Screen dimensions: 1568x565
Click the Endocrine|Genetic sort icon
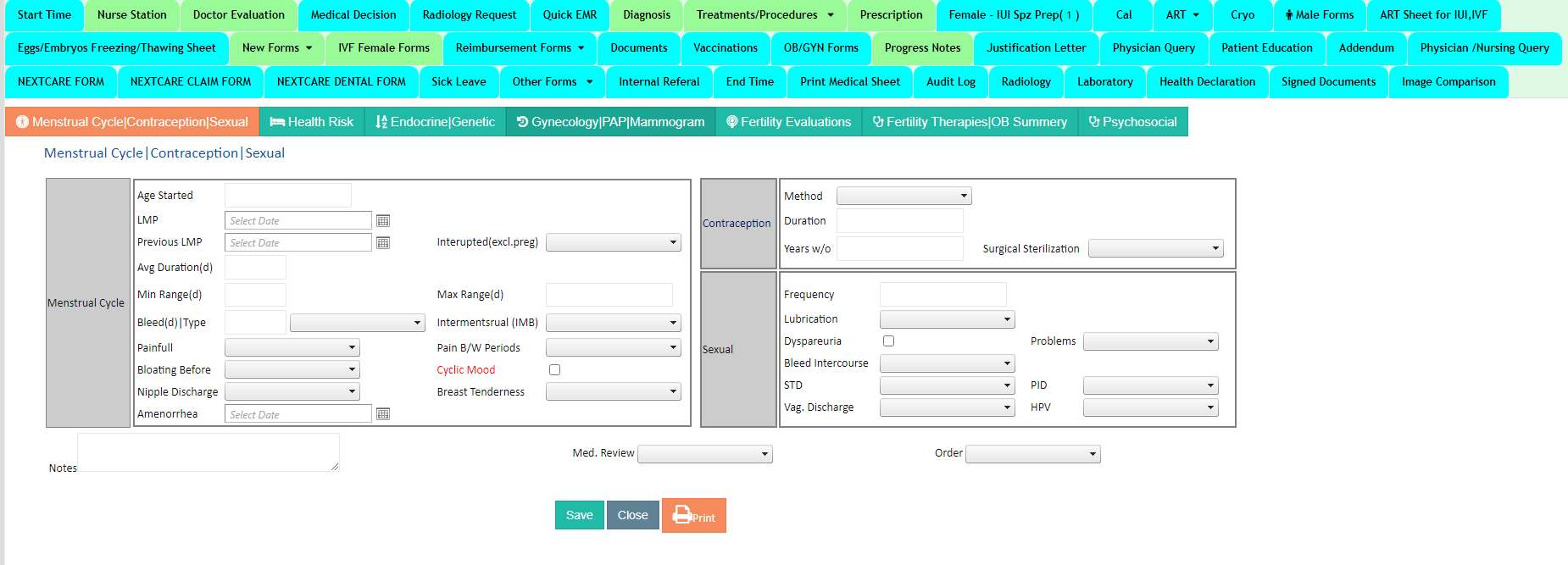coord(381,122)
